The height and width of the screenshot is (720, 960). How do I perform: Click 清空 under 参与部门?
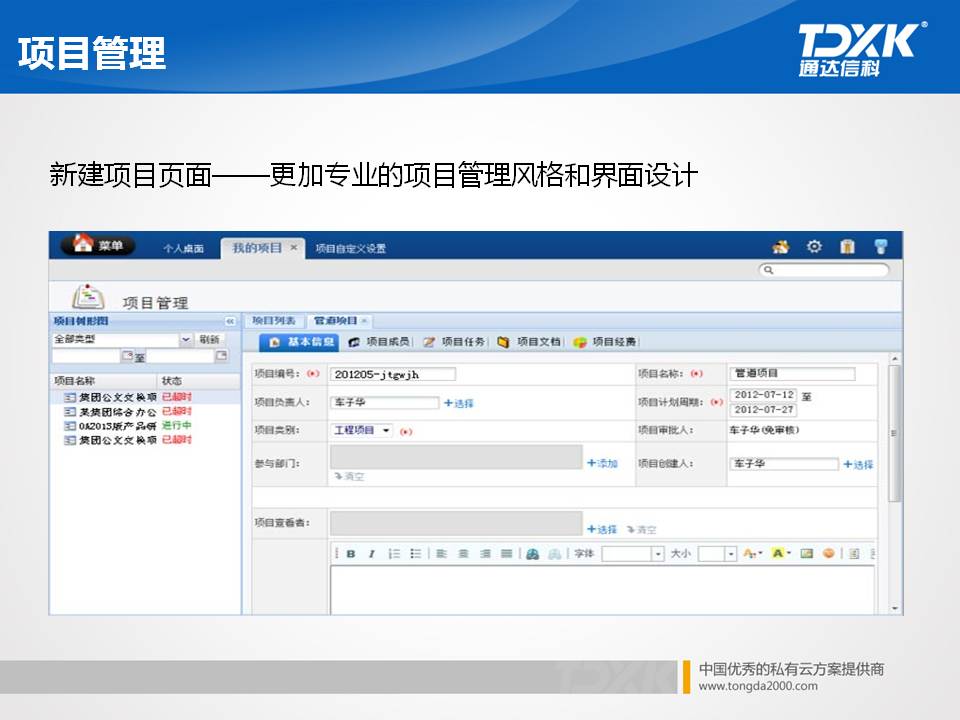tap(349, 476)
